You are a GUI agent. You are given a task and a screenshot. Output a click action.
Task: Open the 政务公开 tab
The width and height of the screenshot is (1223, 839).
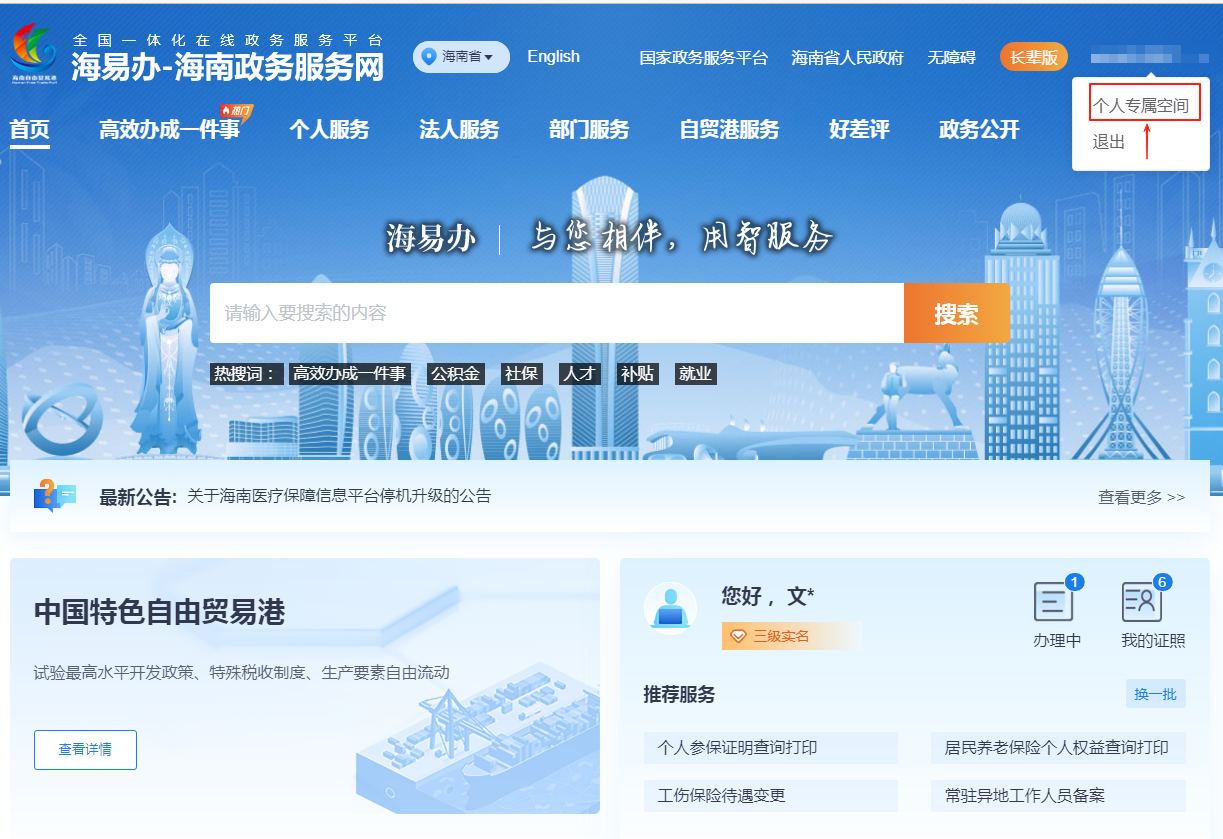[979, 130]
